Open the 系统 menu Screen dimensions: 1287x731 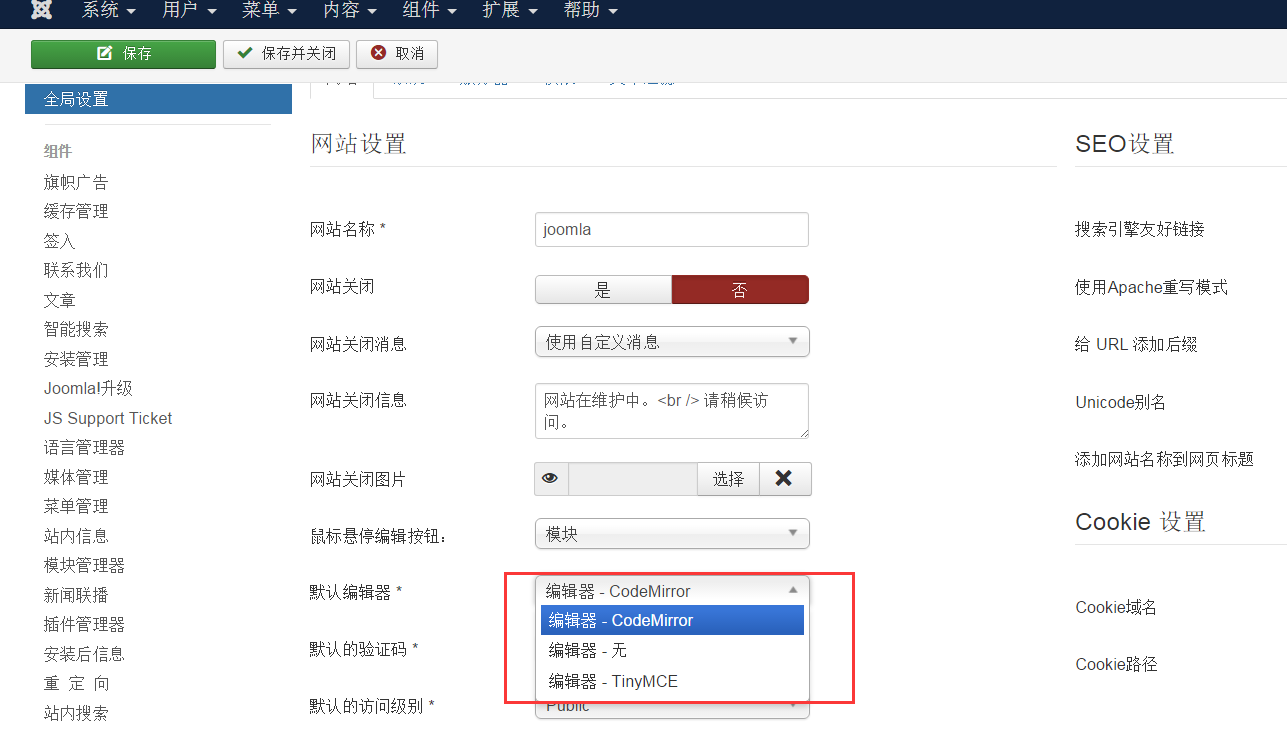pyautogui.click(x=108, y=11)
